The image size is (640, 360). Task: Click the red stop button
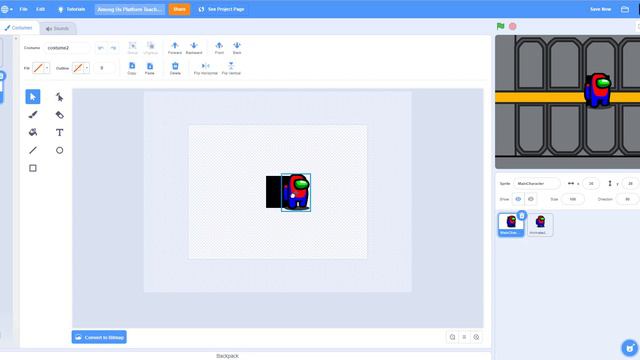click(513, 27)
